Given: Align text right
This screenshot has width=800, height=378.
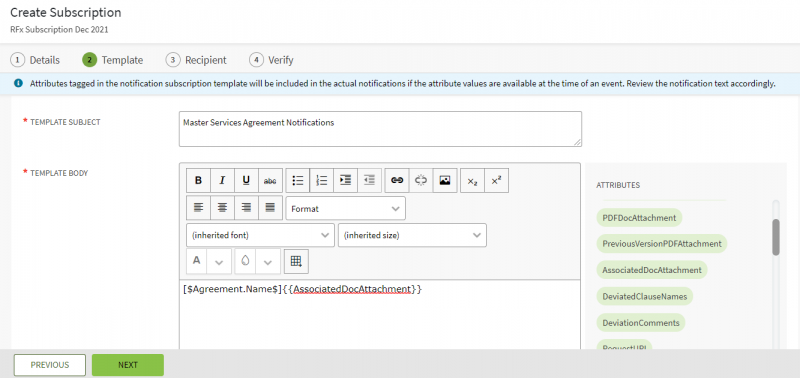Looking at the screenshot, I should (246, 208).
